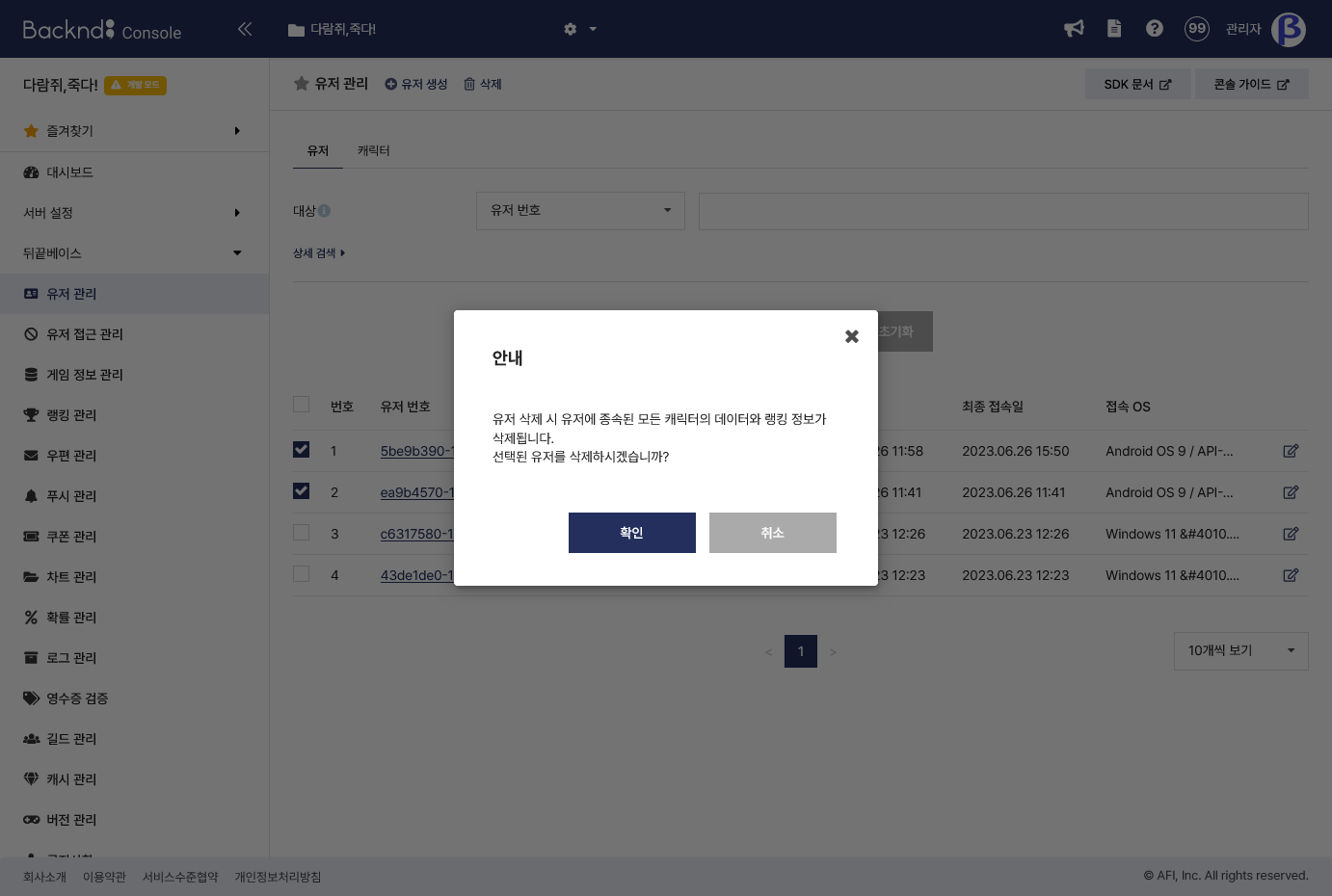
Task: Open 콘솔 가이드 external link
Action: coord(1252,84)
